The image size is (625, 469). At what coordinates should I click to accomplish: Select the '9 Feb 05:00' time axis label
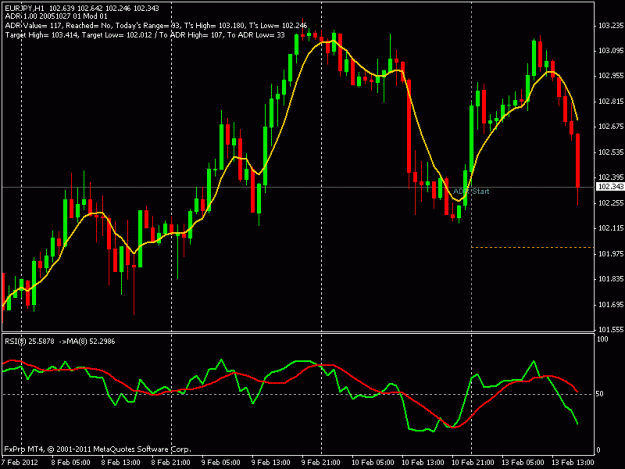tap(221, 463)
